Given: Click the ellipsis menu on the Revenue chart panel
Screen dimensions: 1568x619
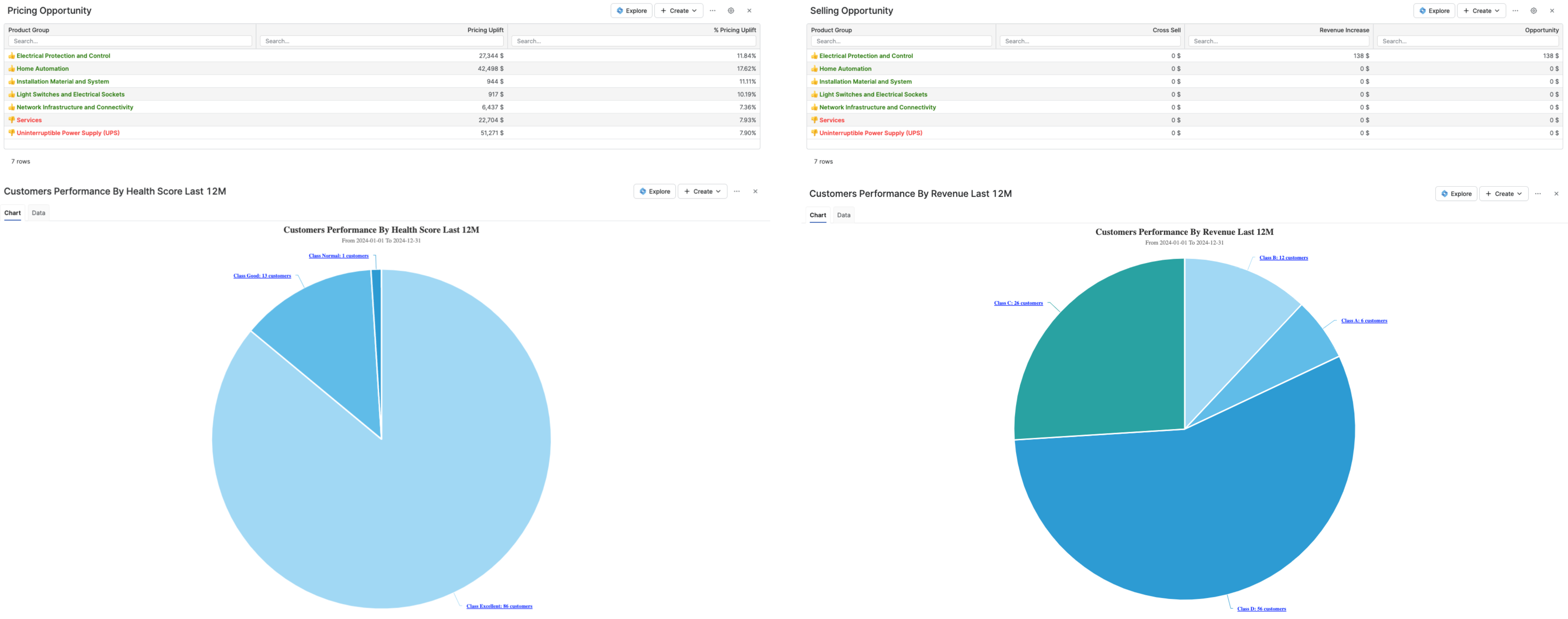Looking at the screenshot, I should (x=1538, y=193).
